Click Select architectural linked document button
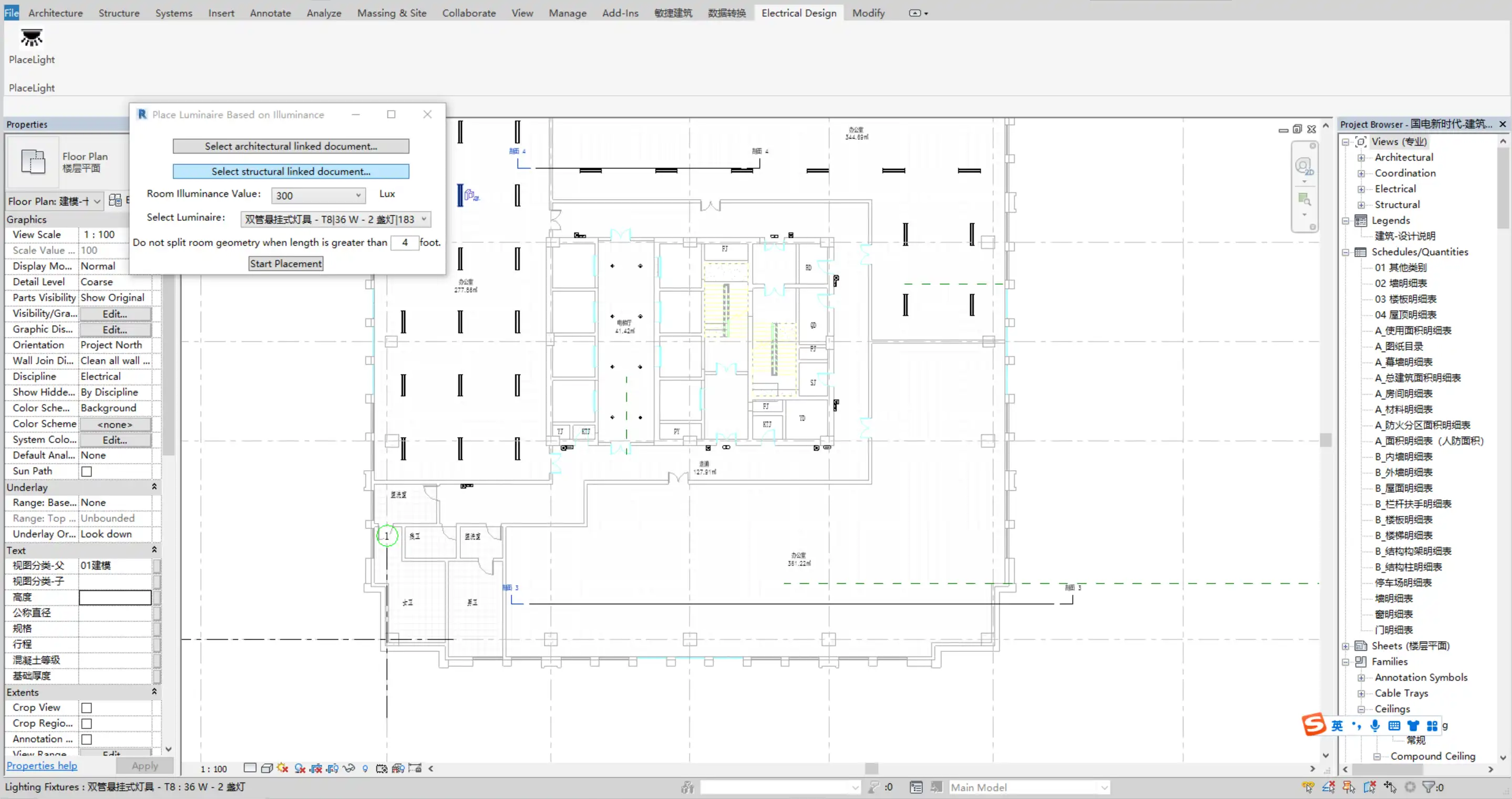The width and height of the screenshot is (1512, 799). pos(291,146)
